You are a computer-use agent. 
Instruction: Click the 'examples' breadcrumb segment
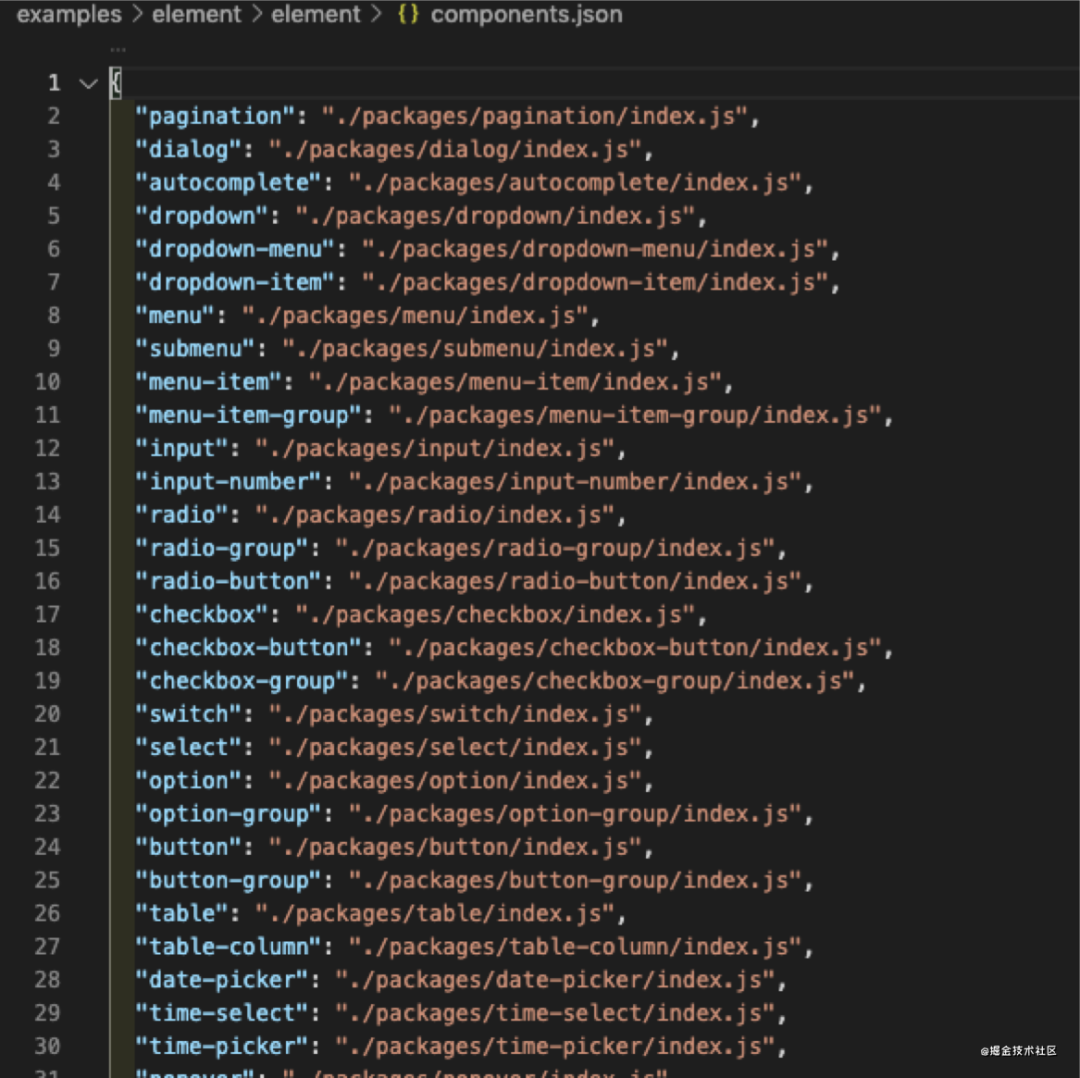coord(69,14)
